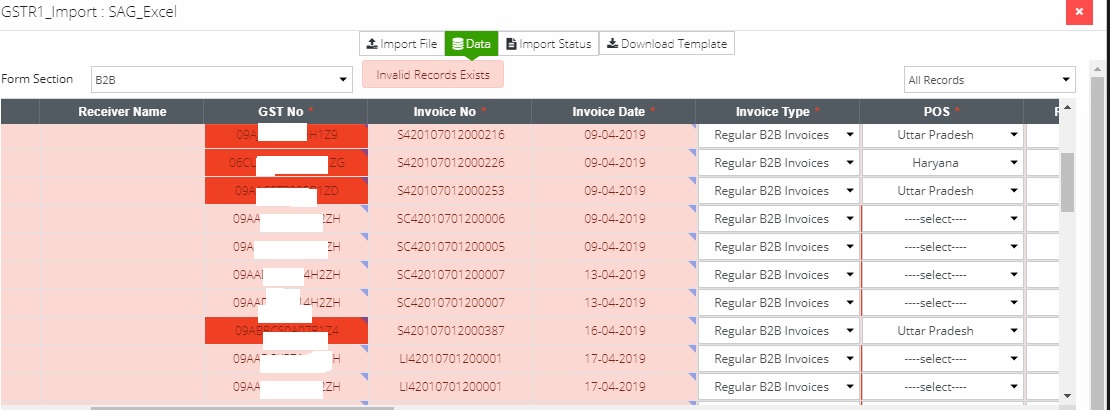Sort by the GST No column header
Screen dimensions: 1110x410
click(x=285, y=112)
